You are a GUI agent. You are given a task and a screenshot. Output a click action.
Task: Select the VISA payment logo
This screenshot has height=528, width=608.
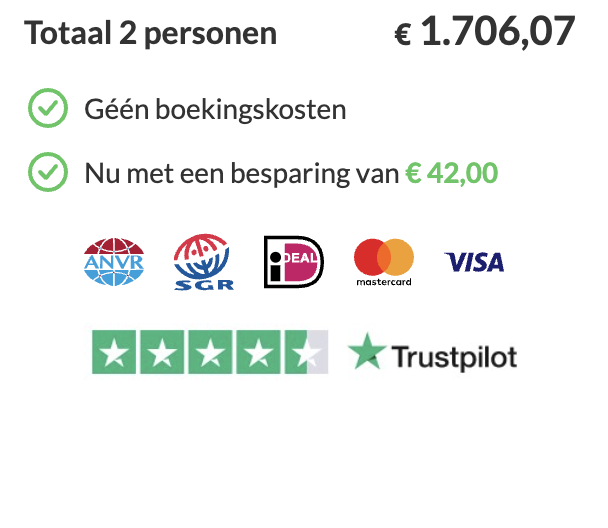(x=474, y=262)
